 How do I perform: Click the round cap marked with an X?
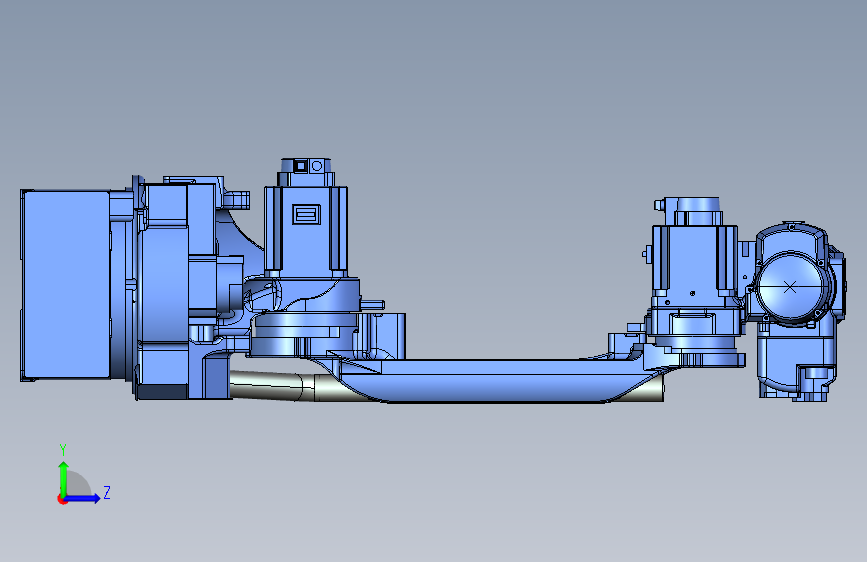coord(790,287)
